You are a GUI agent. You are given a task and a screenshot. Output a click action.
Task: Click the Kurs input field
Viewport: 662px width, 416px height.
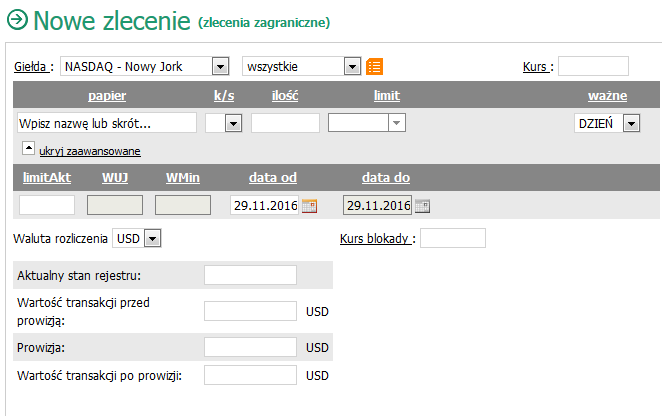click(x=593, y=66)
